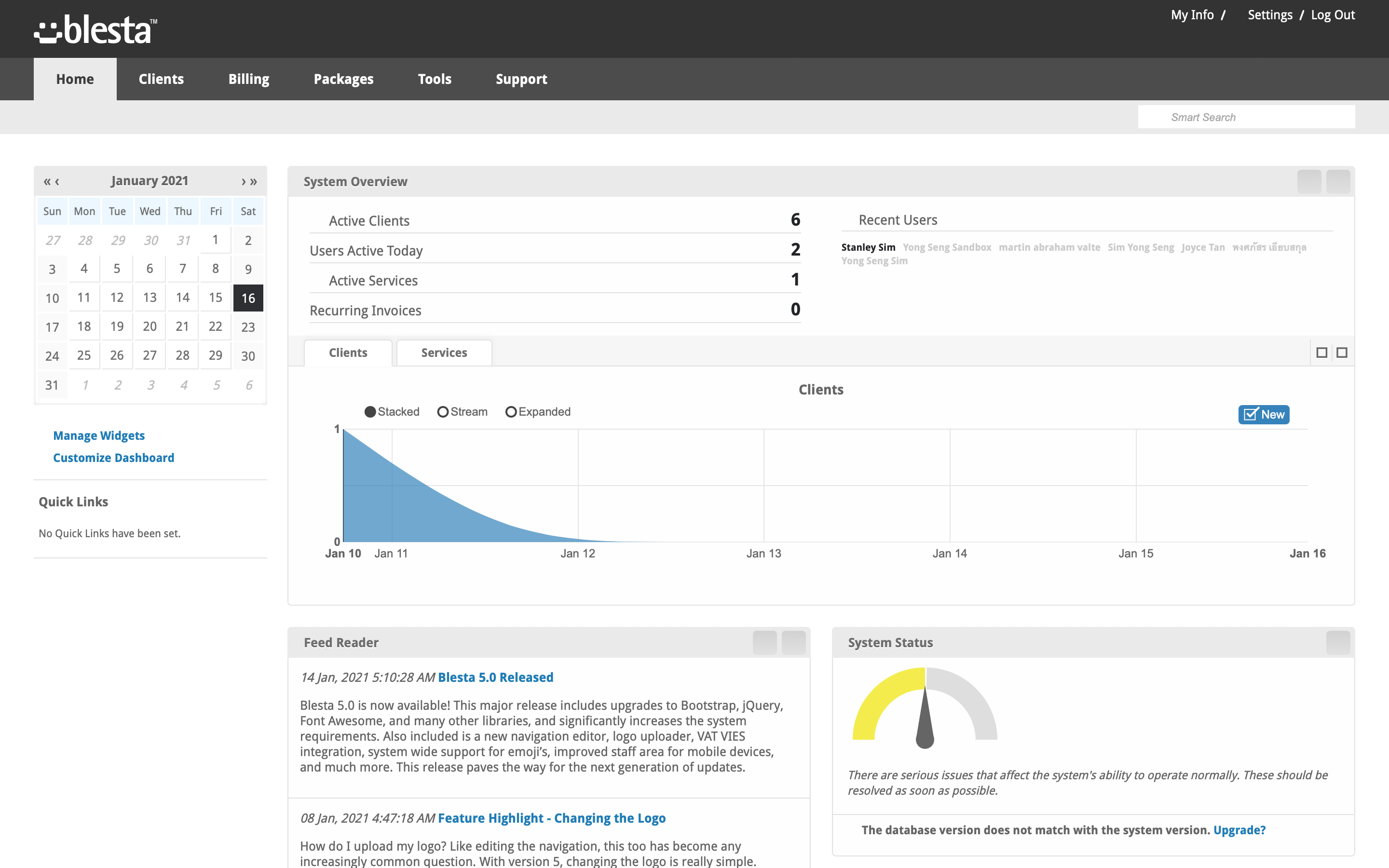This screenshot has height=868, width=1389.
Task: Click the Users Active Today row label
Action: click(x=366, y=251)
